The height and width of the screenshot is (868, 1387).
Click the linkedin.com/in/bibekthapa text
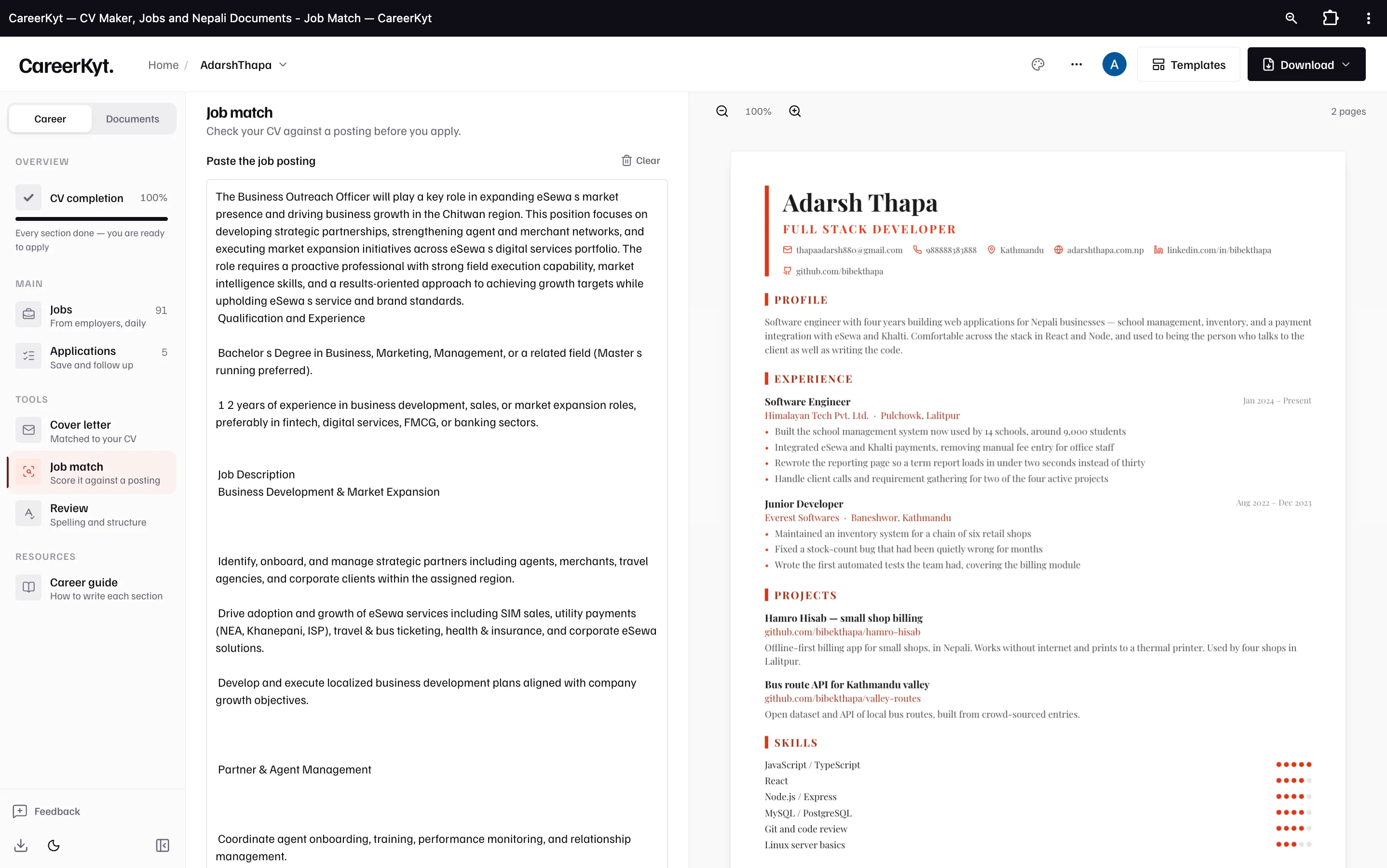point(1219,250)
